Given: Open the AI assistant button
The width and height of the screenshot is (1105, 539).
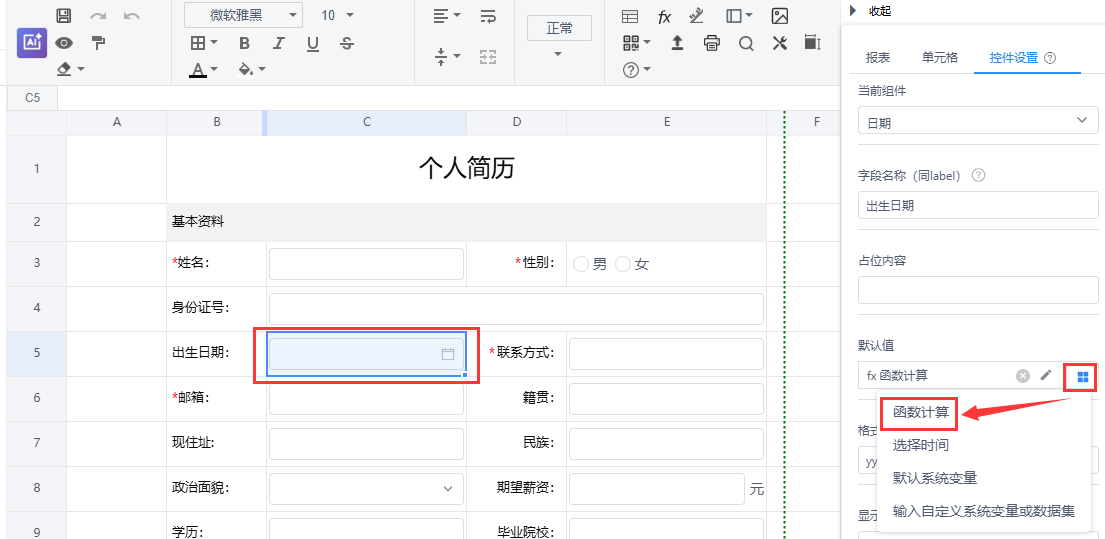Looking at the screenshot, I should (32, 42).
